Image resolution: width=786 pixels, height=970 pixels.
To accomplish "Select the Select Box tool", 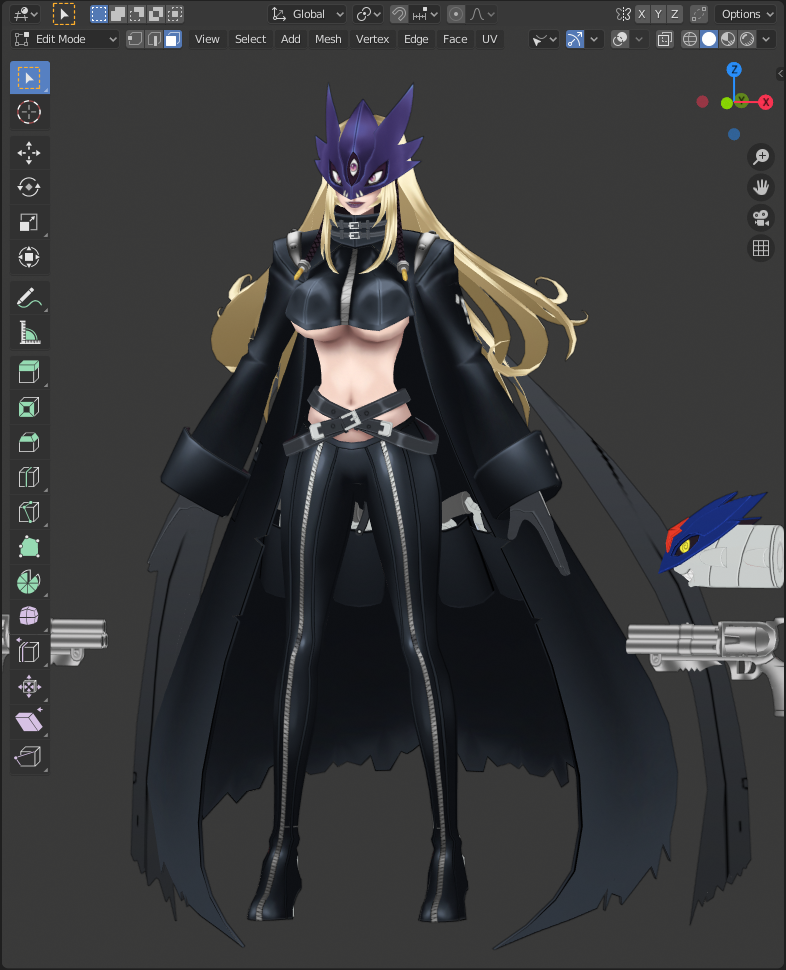I will 30,78.
